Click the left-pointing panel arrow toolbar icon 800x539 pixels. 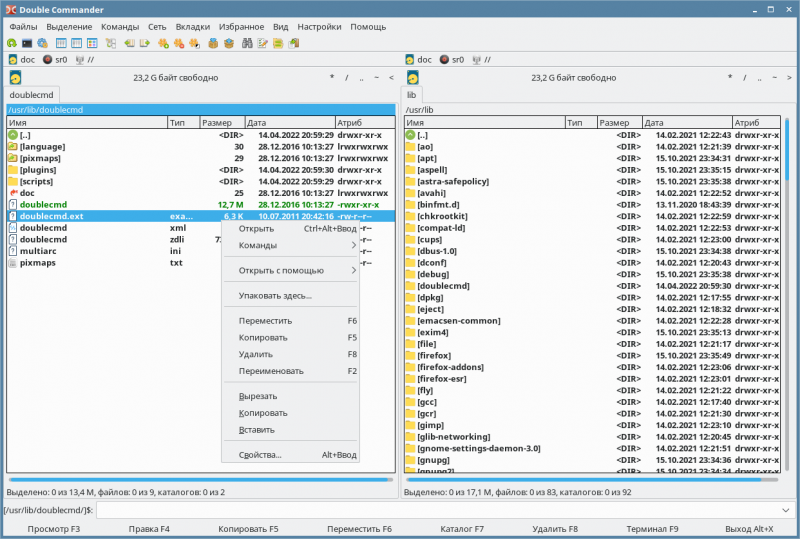coord(130,43)
